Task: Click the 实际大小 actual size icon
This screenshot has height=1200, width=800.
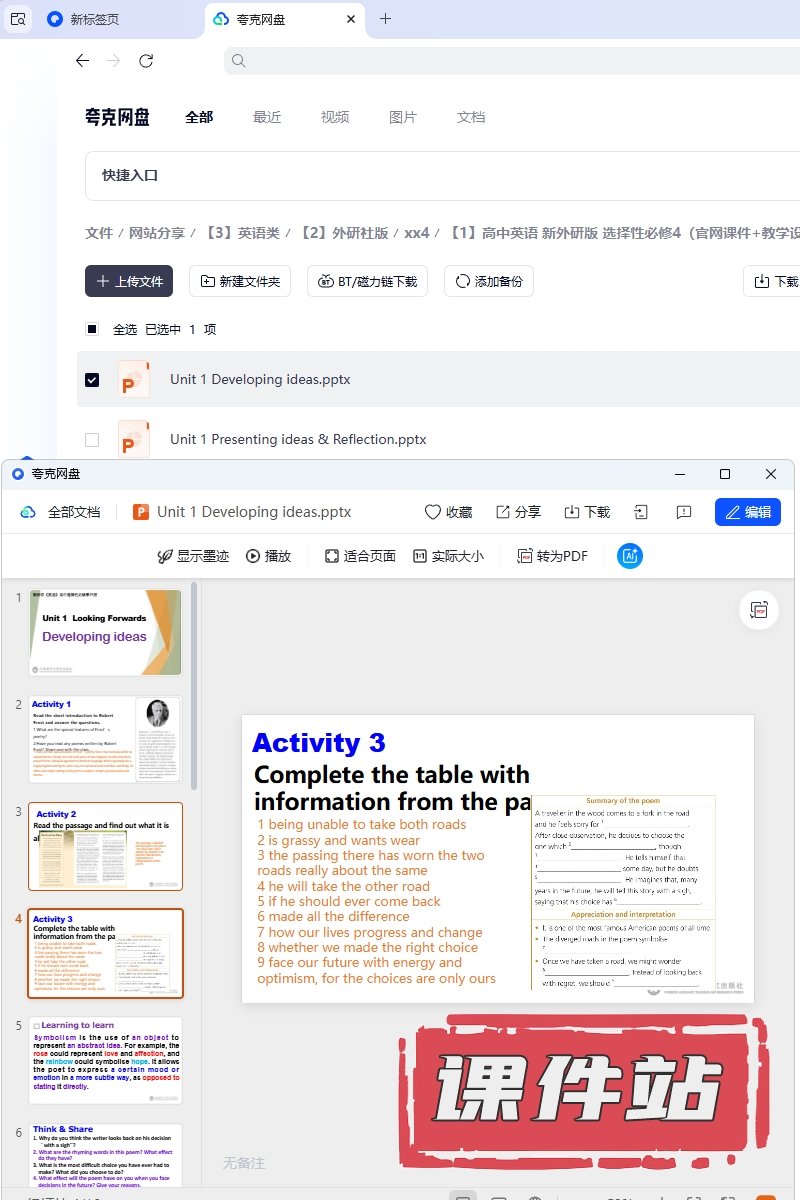Action: point(420,556)
